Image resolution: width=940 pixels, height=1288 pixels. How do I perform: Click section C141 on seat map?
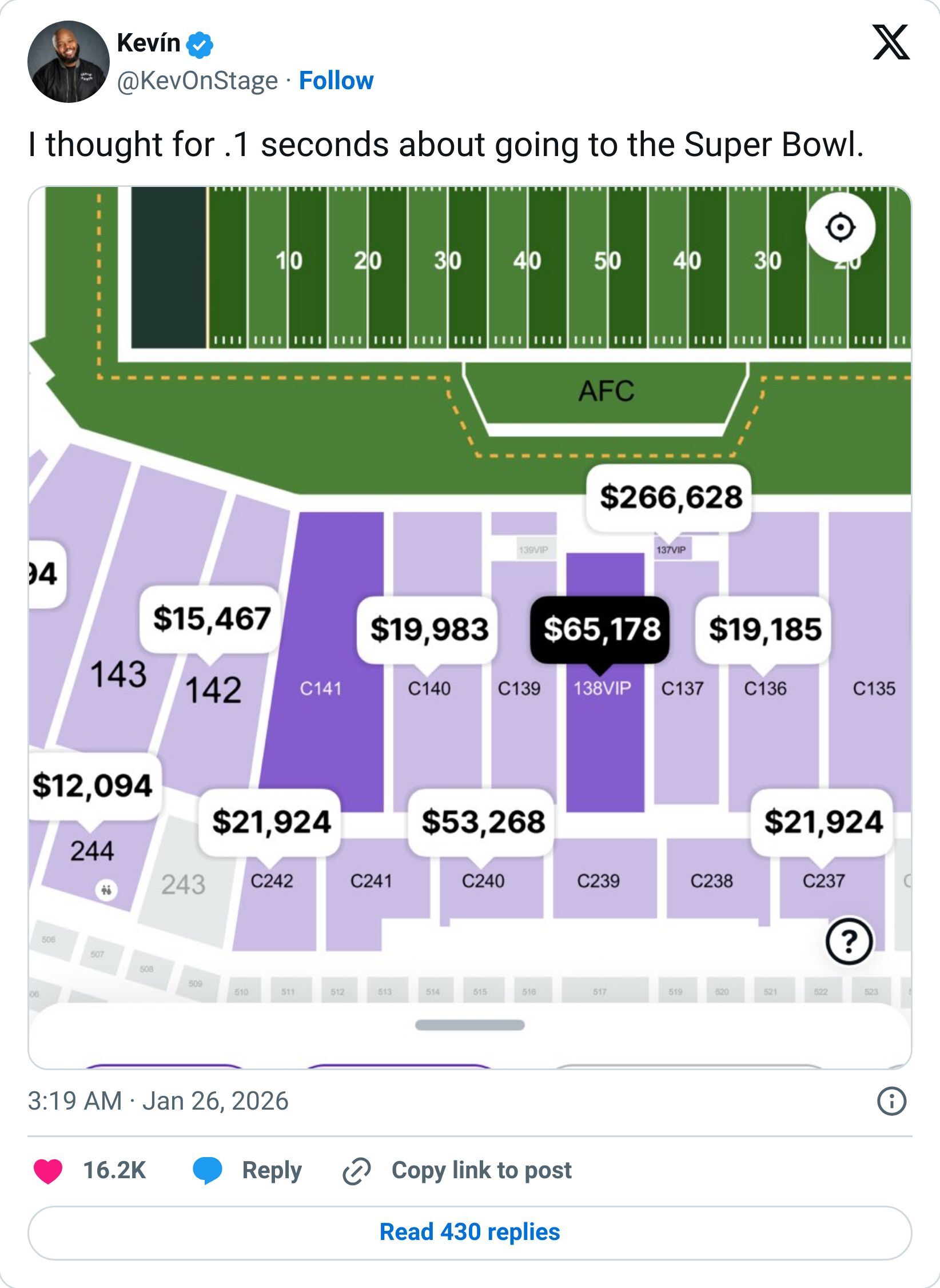click(x=321, y=689)
